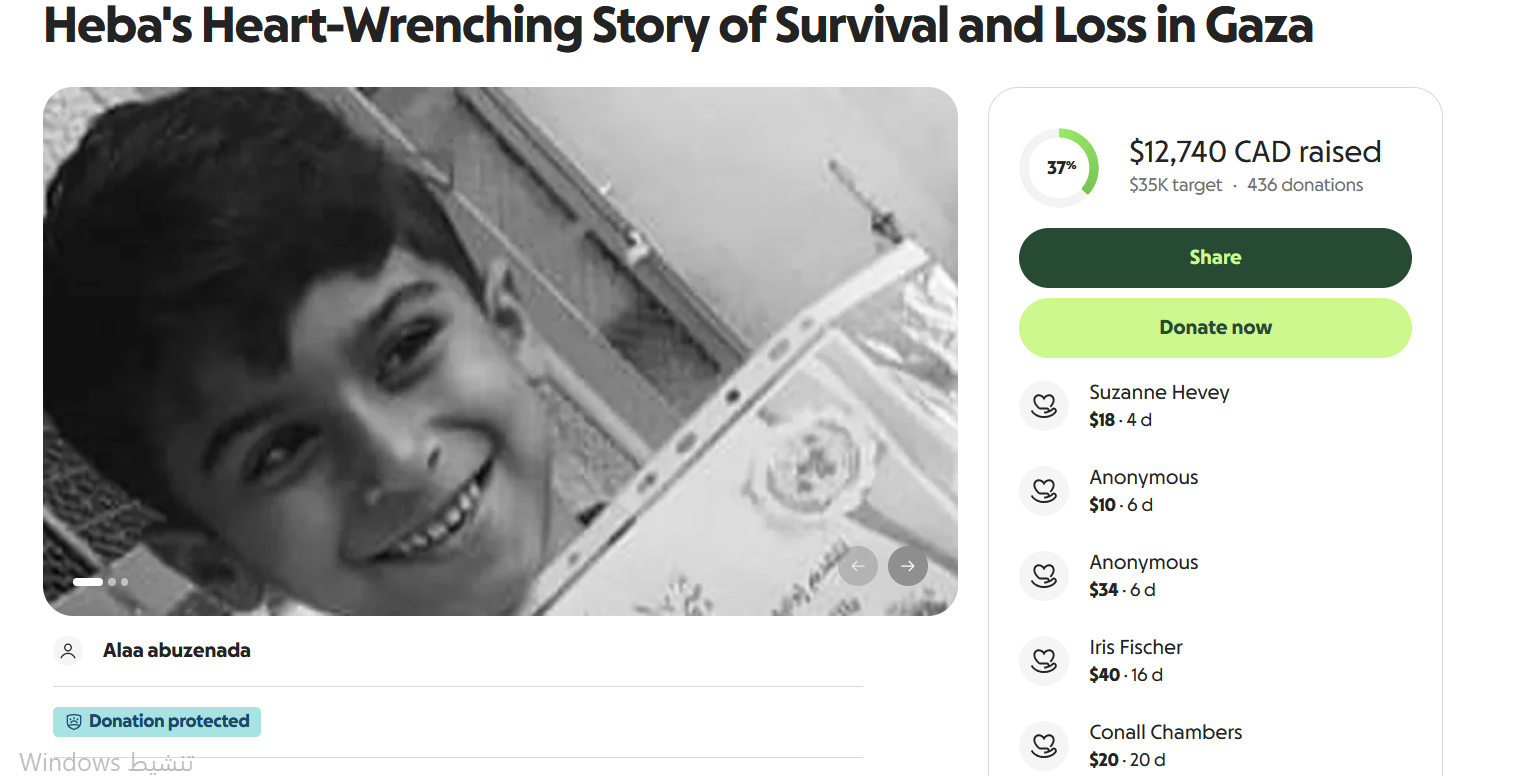This screenshot has height=776, width=1516.
Task: Click donation heart icon beside Suzanne Hevey
Action: click(x=1044, y=405)
